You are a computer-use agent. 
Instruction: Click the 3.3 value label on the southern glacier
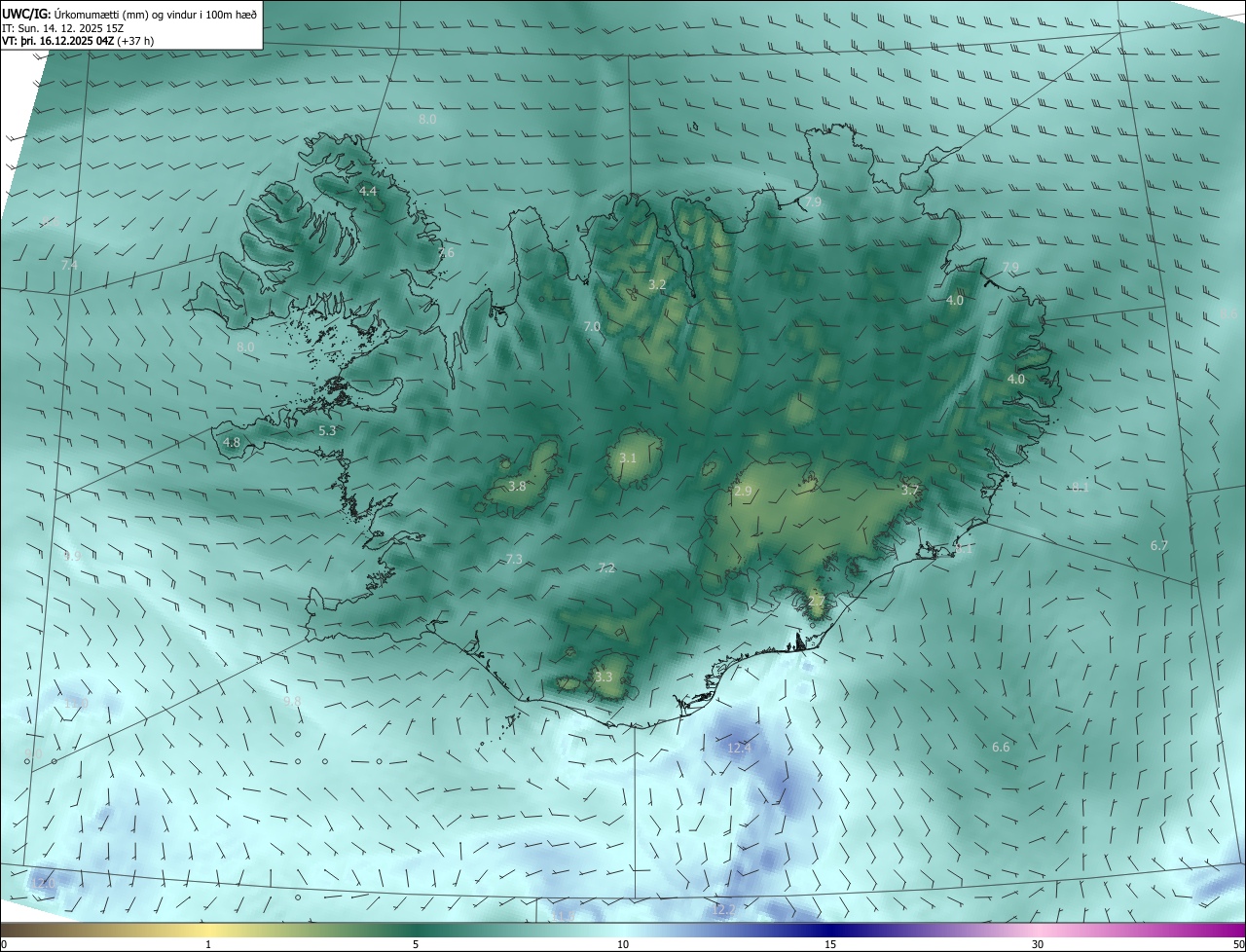(x=604, y=677)
